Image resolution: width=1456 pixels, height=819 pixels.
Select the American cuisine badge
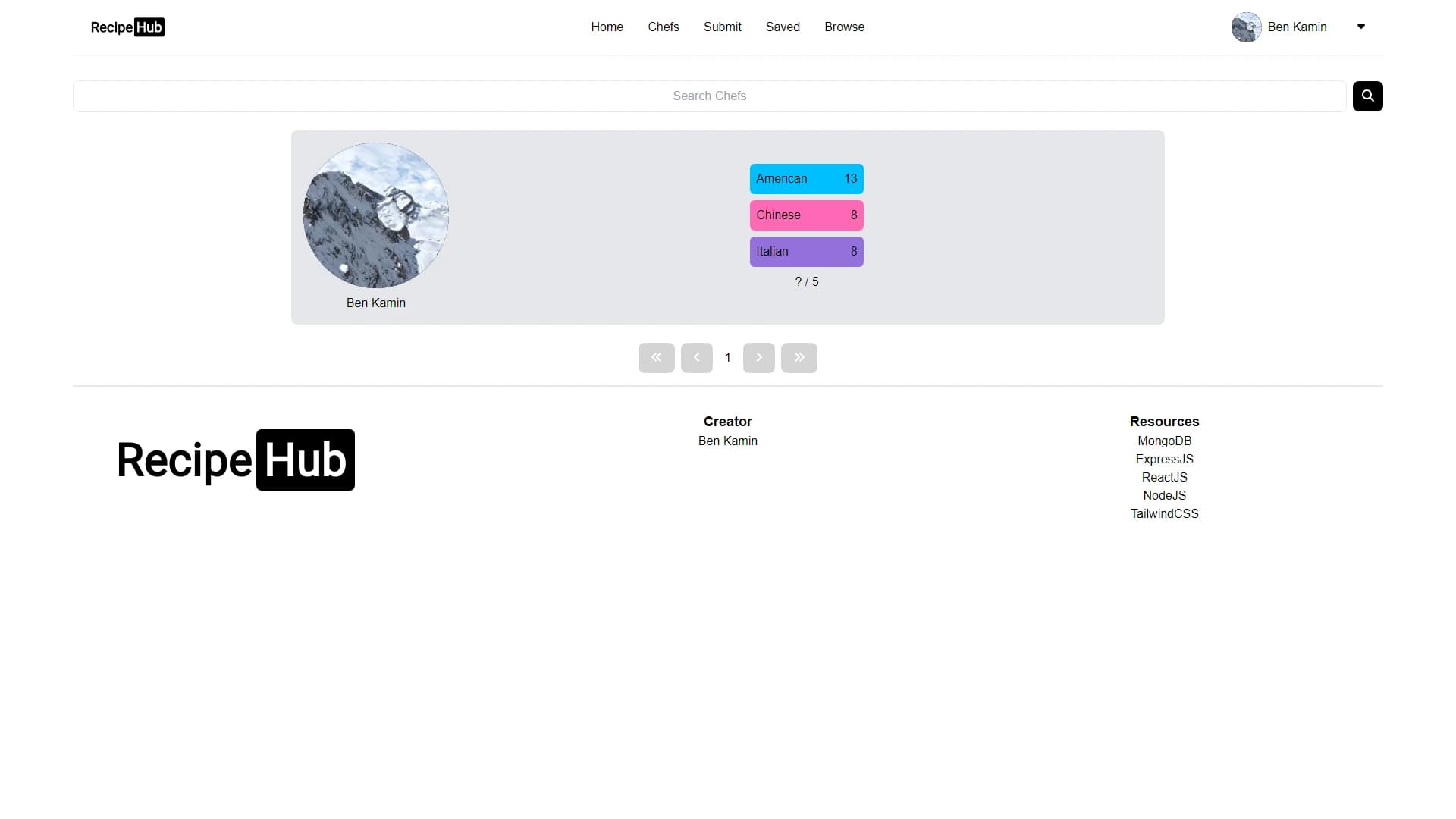pyautogui.click(x=806, y=178)
